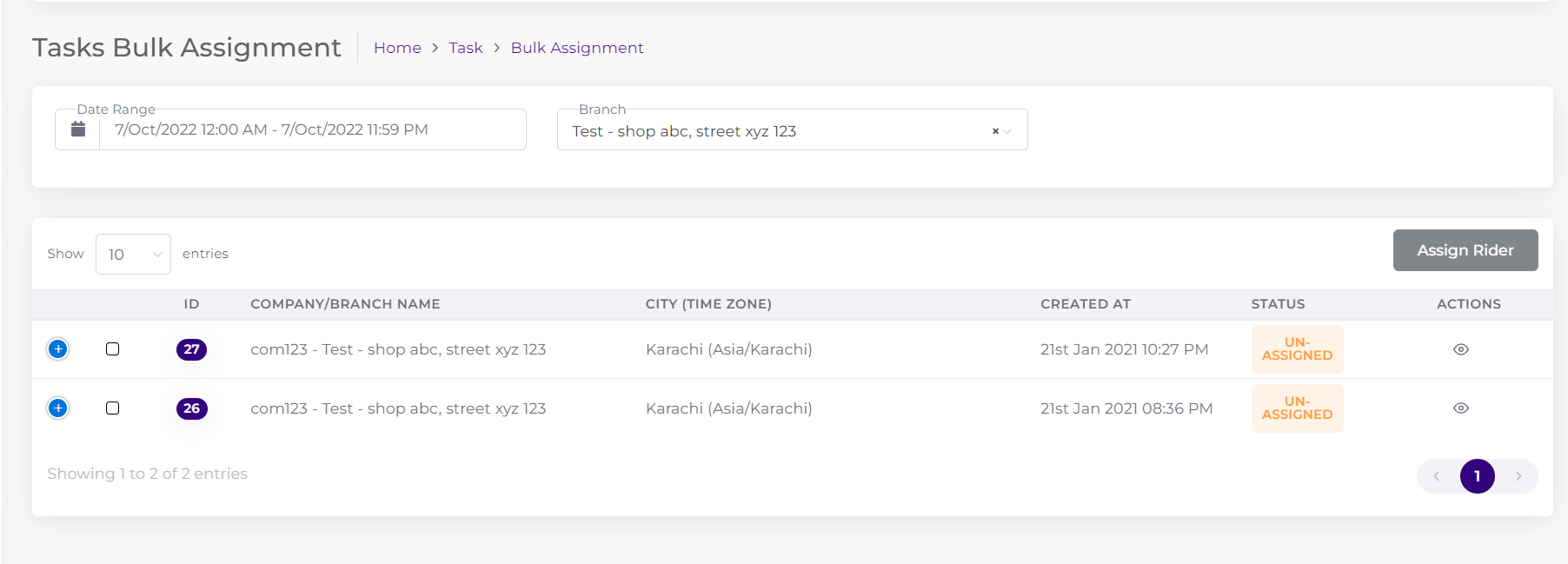The width and height of the screenshot is (1568, 564).
Task: Sort by Created At column header
Action: tap(1086, 304)
